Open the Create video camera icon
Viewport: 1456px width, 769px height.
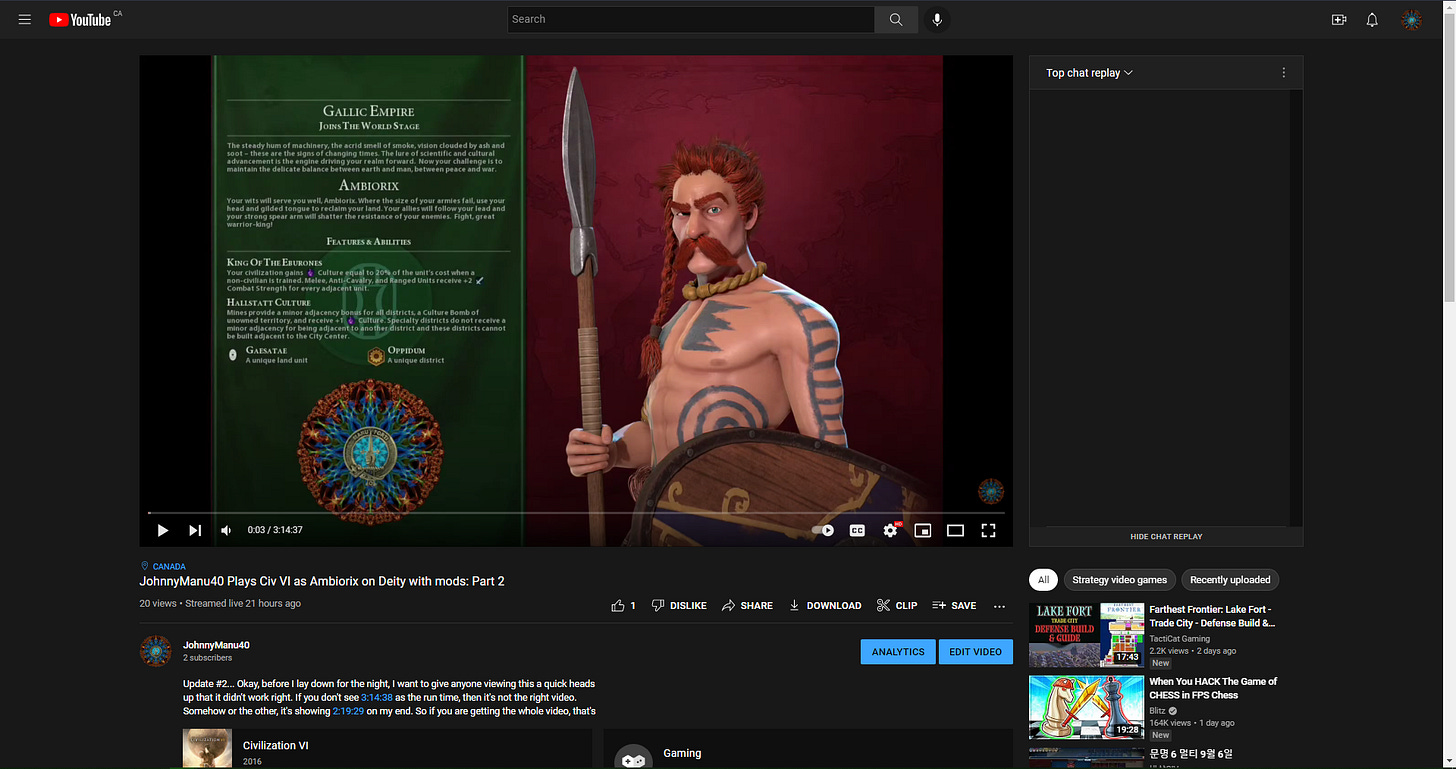1339,19
